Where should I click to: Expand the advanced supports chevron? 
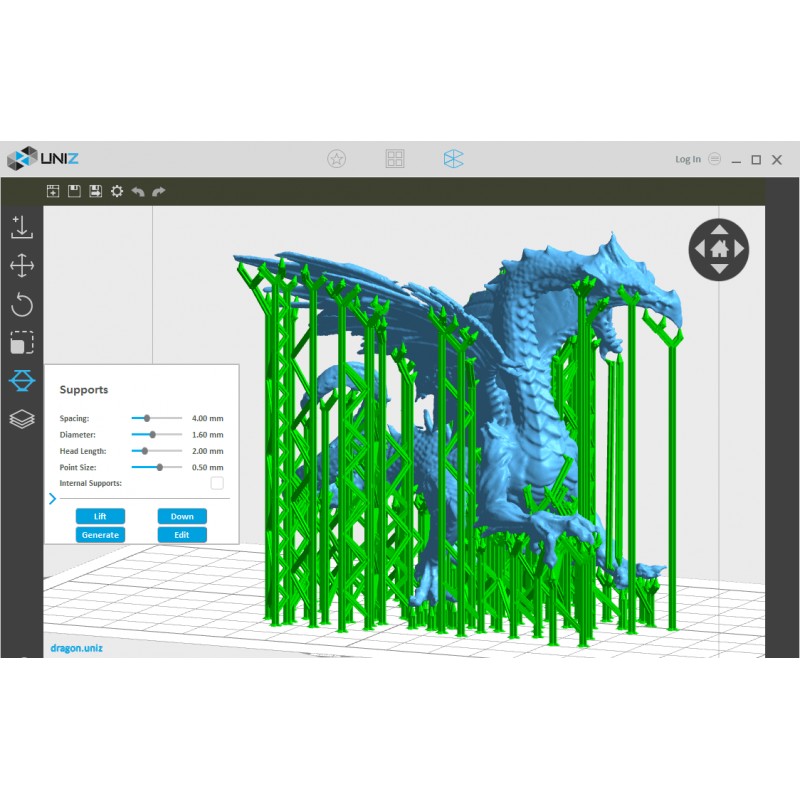pyautogui.click(x=52, y=498)
